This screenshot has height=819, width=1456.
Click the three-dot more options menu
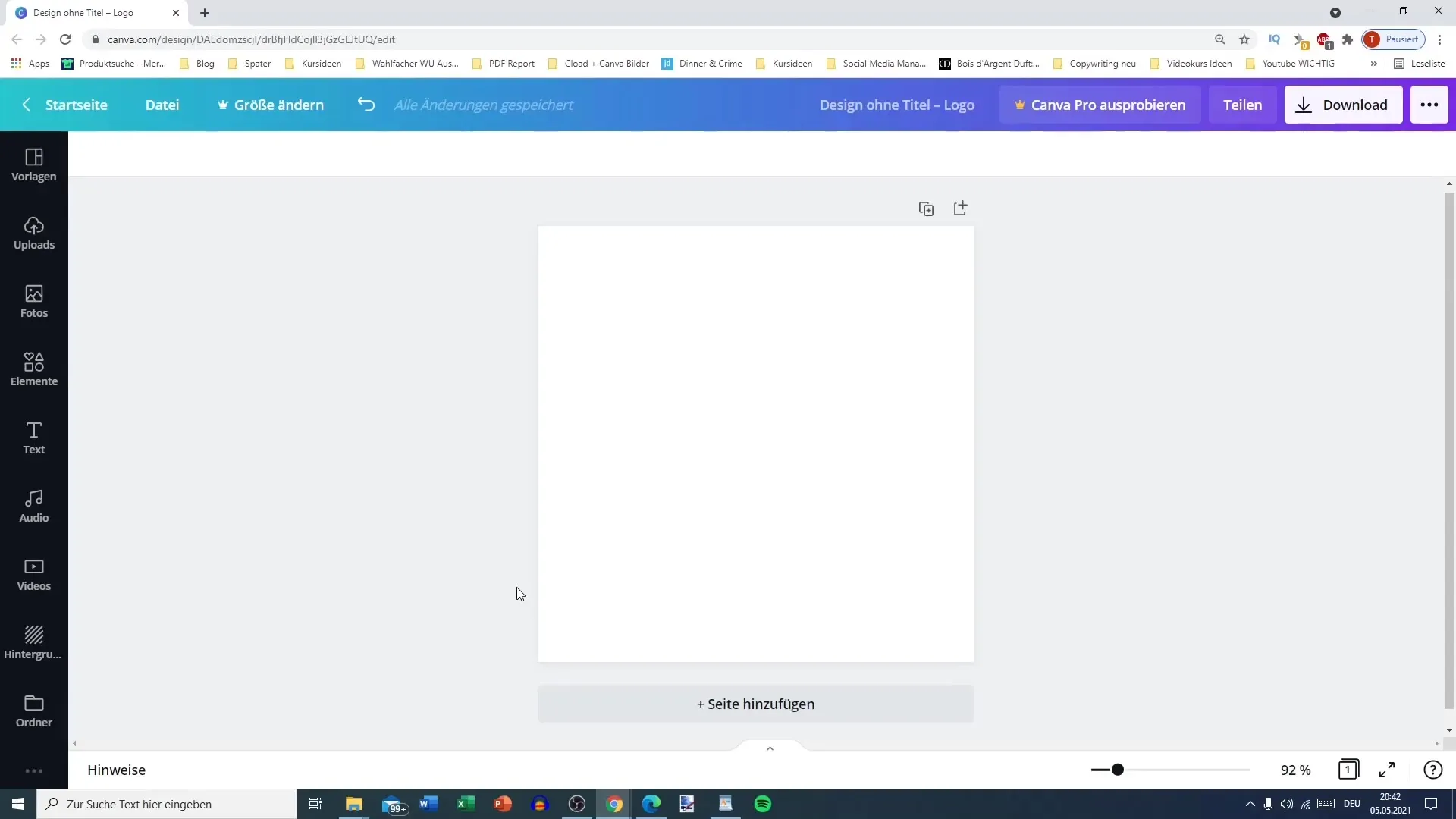pos(1429,104)
